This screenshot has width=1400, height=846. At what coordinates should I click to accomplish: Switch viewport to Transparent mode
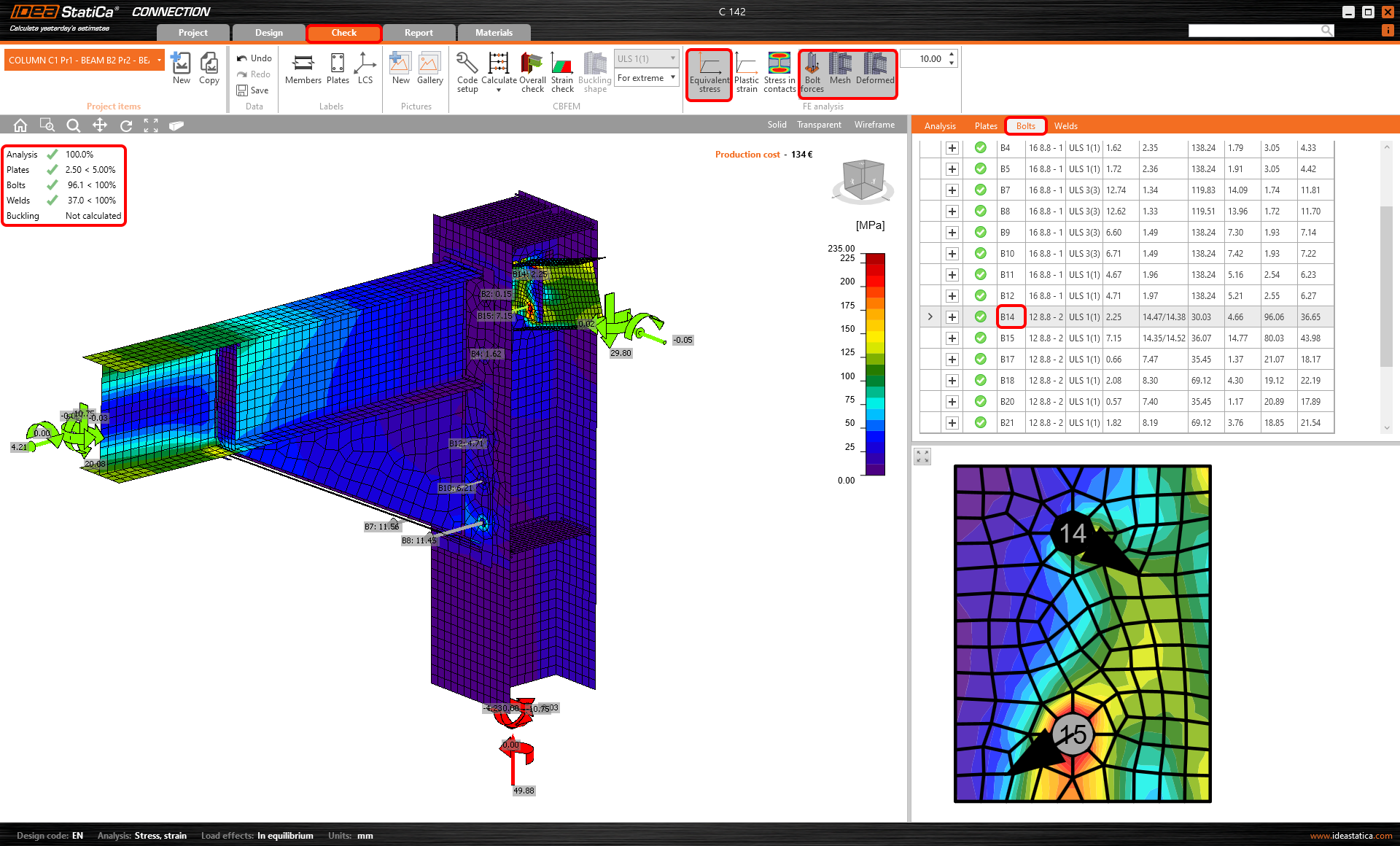(x=818, y=125)
